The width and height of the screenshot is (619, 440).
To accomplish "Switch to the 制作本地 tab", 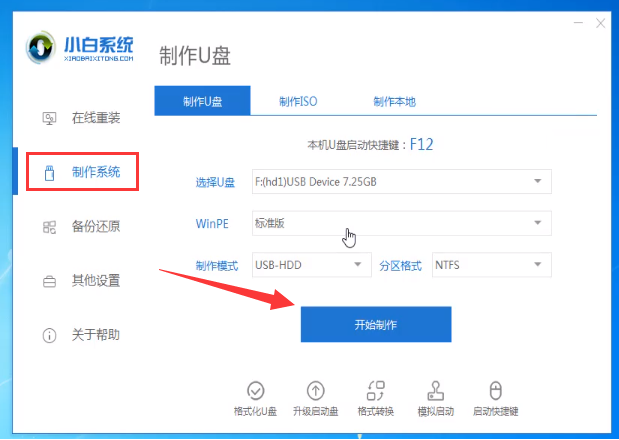I will (394, 101).
